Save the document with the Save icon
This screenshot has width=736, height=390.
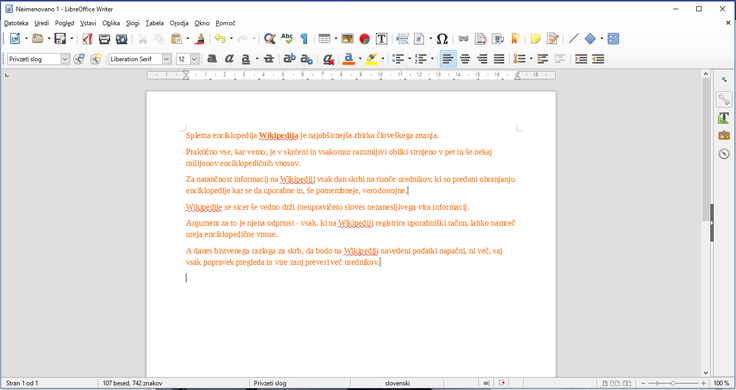click(60, 38)
